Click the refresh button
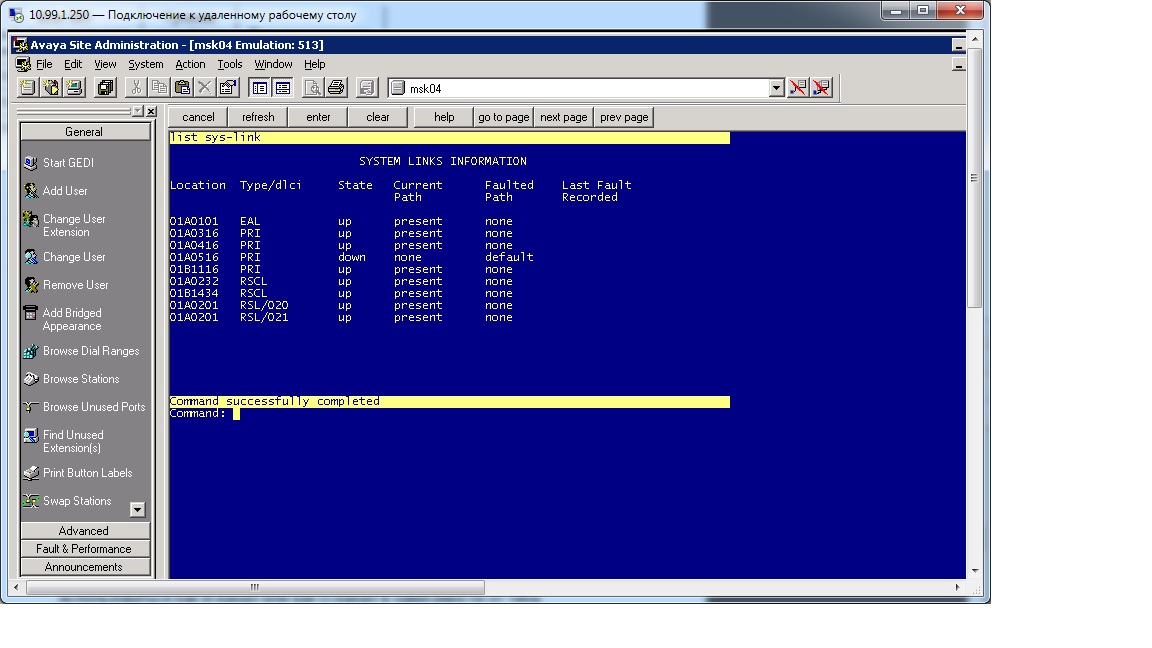The width and height of the screenshot is (1152, 648). (258, 117)
